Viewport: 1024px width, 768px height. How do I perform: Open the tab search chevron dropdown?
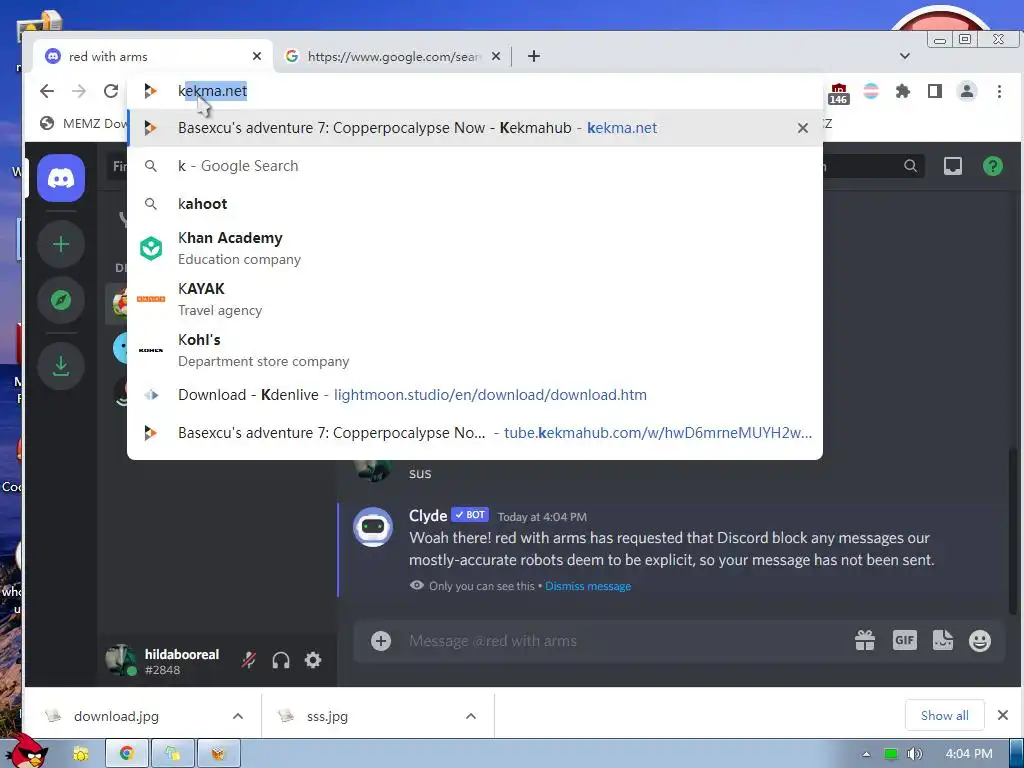[904, 56]
